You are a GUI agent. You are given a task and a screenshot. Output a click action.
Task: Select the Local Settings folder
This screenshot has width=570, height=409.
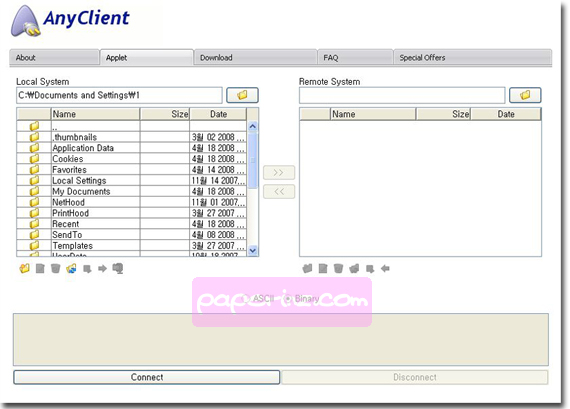pyautogui.click(x=79, y=181)
